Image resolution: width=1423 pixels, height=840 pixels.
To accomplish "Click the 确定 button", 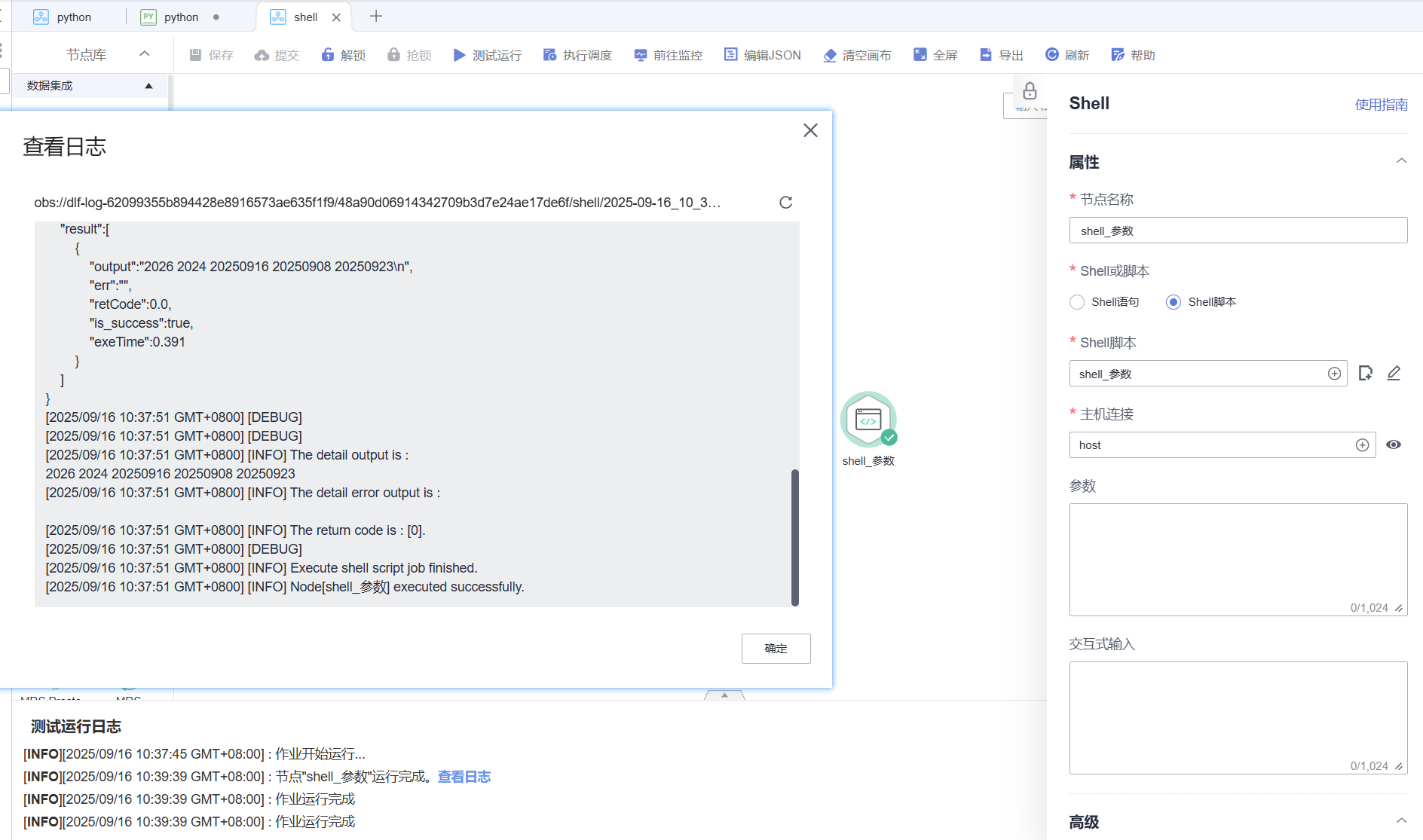I will pos(776,649).
